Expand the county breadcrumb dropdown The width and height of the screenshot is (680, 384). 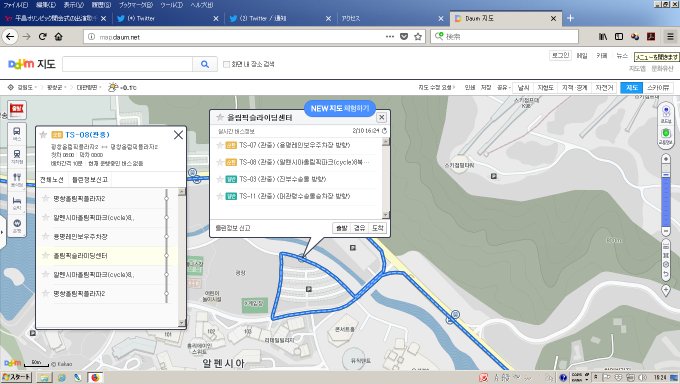point(65,88)
